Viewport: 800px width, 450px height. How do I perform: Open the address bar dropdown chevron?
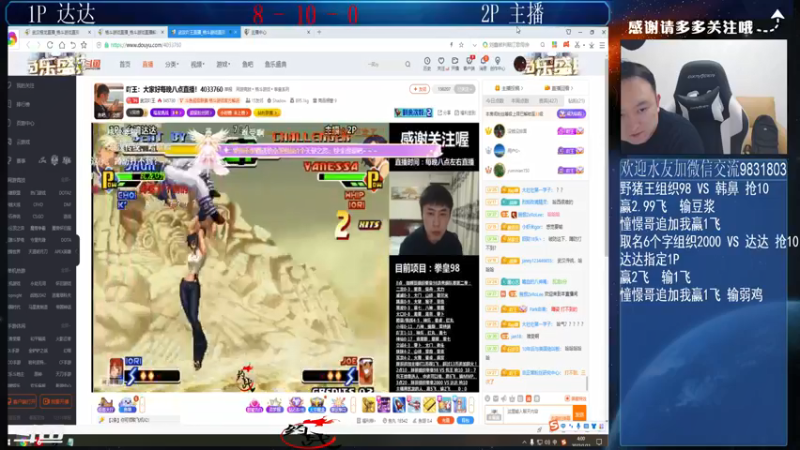click(x=474, y=45)
